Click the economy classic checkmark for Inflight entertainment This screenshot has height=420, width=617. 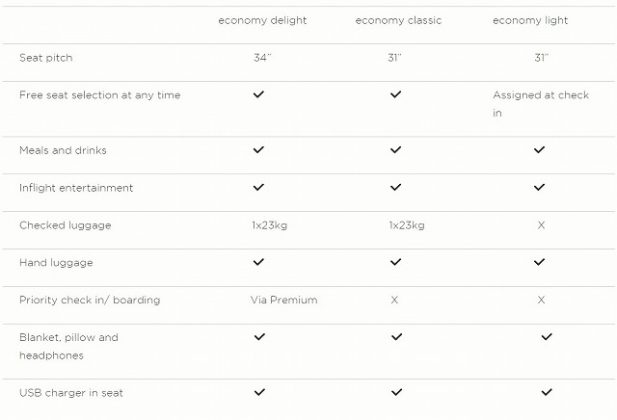[396, 187]
